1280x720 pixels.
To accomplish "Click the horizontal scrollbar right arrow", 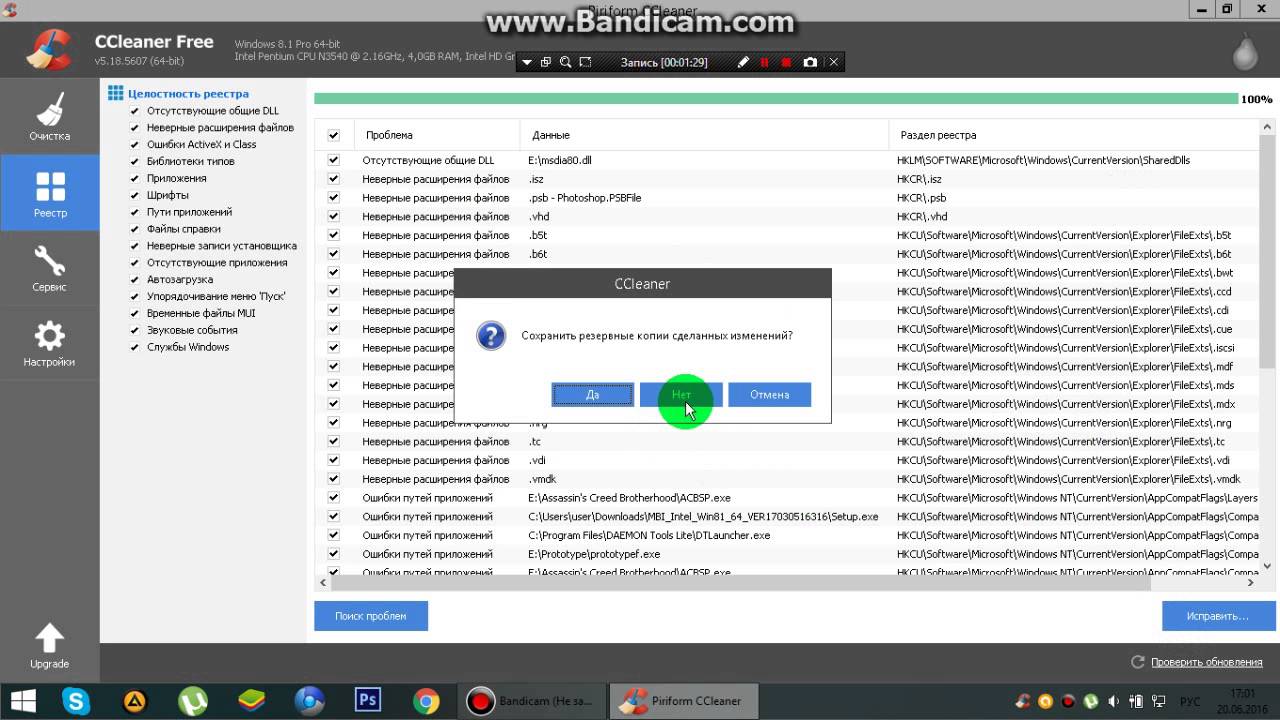I will [1252, 582].
